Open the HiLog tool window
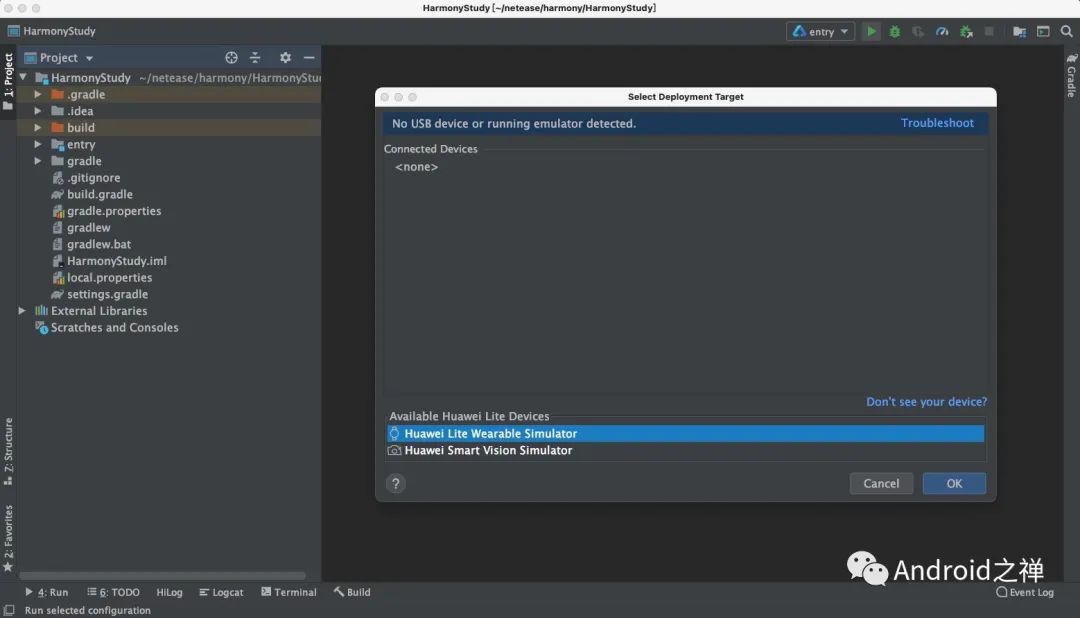 [x=169, y=592]
